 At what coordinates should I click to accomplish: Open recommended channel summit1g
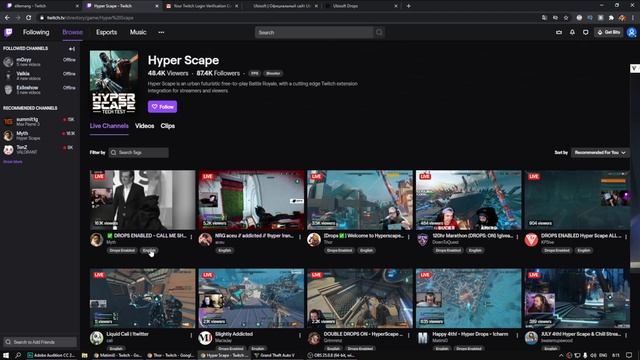pyautogui.click(x=40, y=121)
